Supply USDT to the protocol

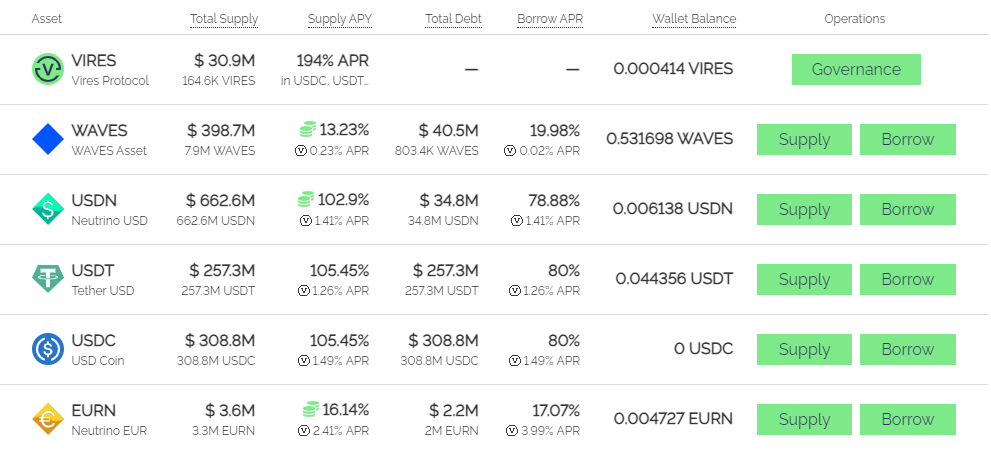point(804,279)
